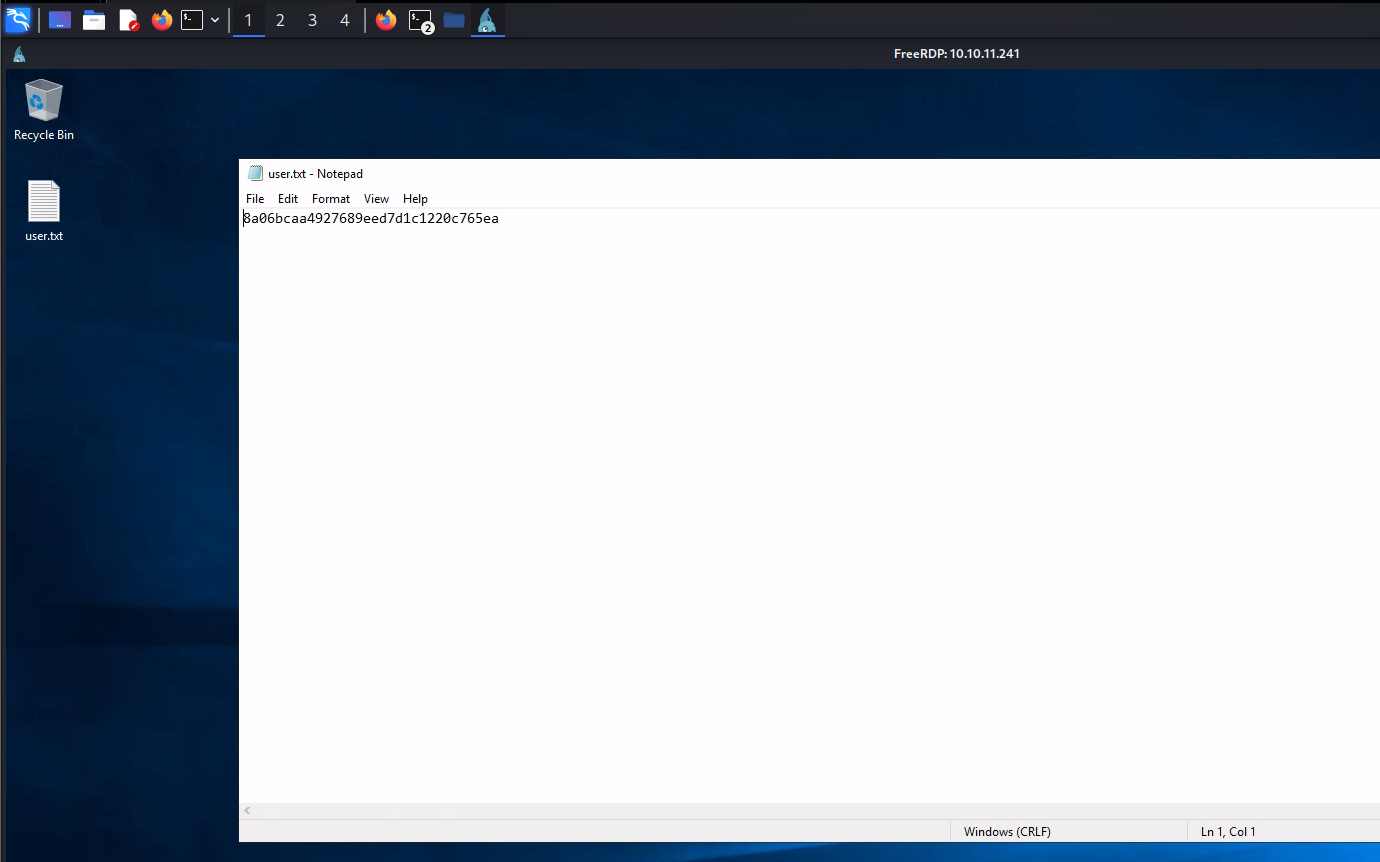Expand the terminal launcher dropdown arrow
The image size is (1380, 862).
(x=215, y=20)
